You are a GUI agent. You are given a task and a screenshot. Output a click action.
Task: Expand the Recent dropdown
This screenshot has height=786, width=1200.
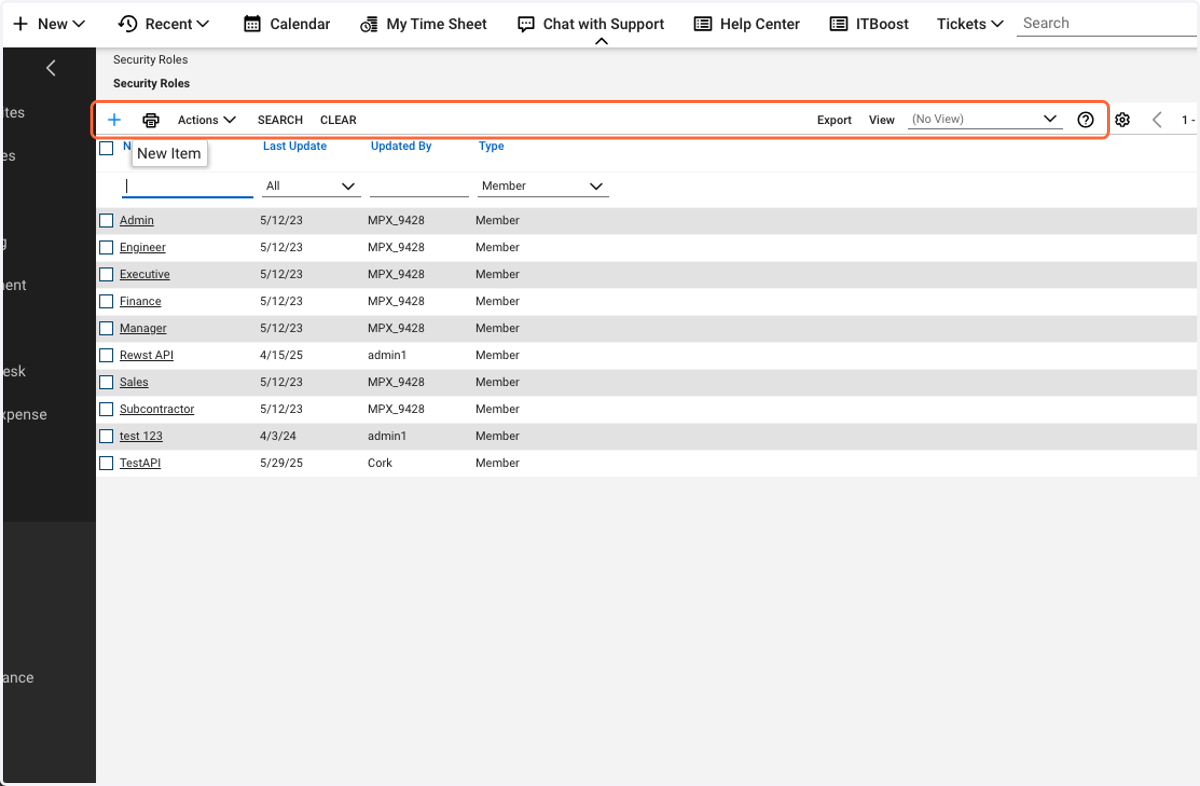point(164,24)
